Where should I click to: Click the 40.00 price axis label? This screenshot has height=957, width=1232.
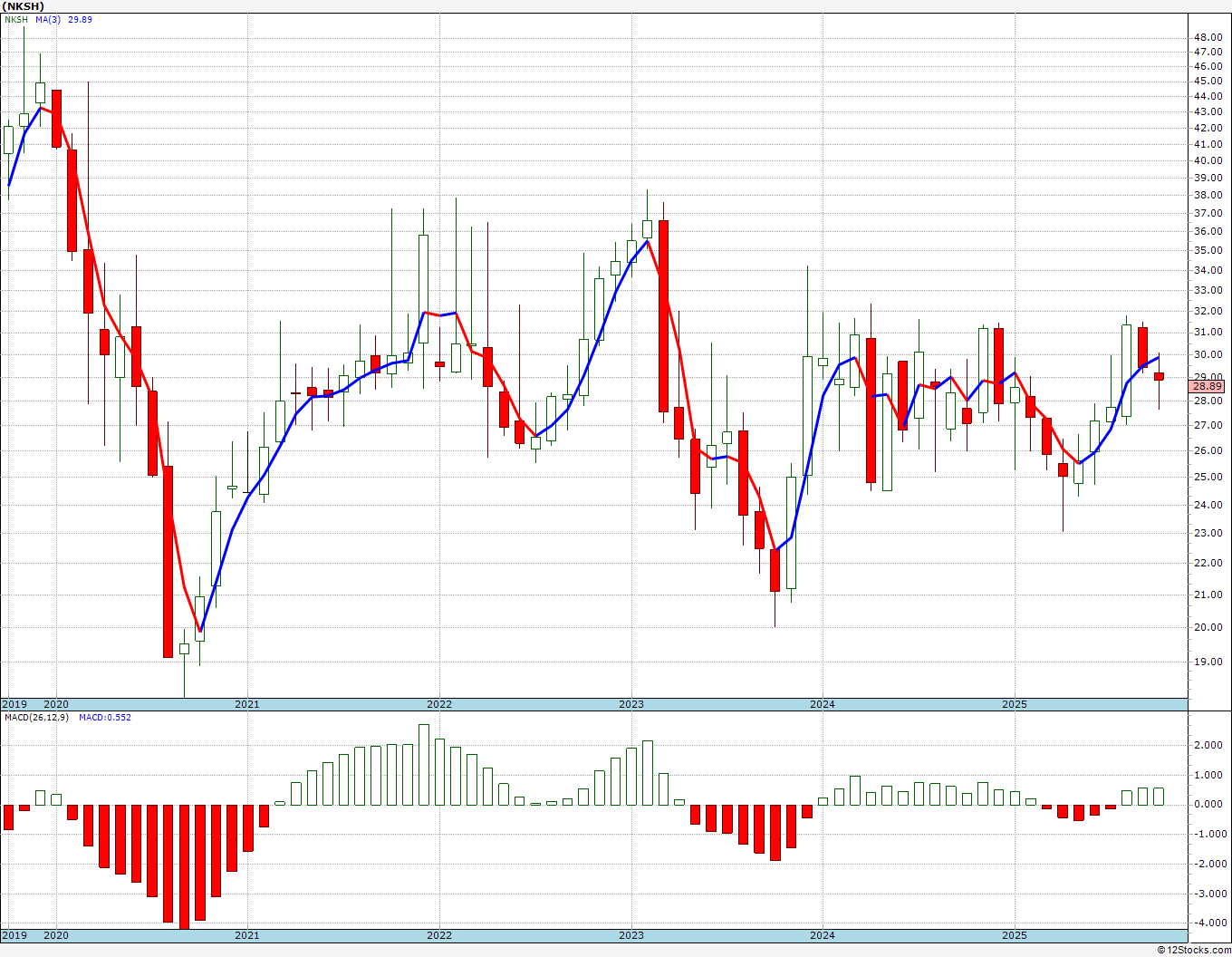coord(1208,160)
